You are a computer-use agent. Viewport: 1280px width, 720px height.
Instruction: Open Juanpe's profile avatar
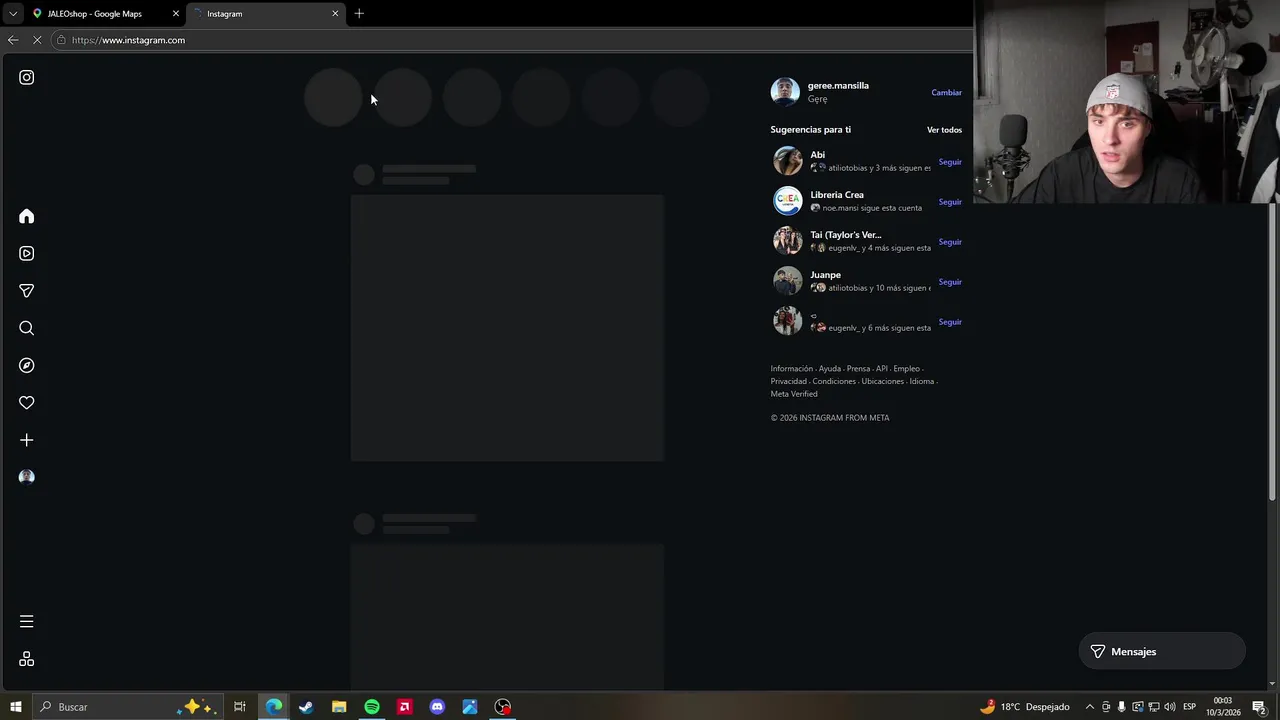pyautogui.click(x=788, y=281)
